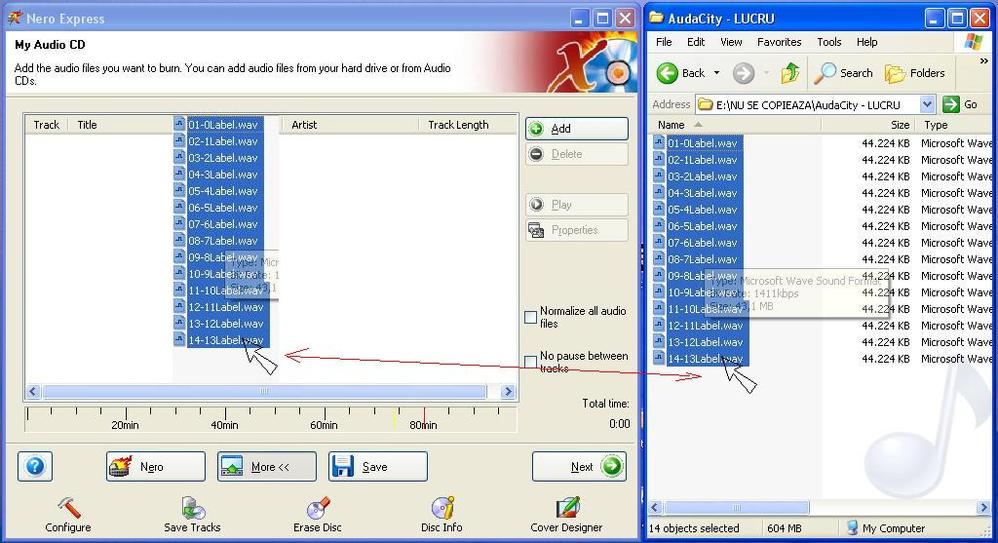Click the 80min marker on capacity ruler
998x543 pixels.
point(424,425)
